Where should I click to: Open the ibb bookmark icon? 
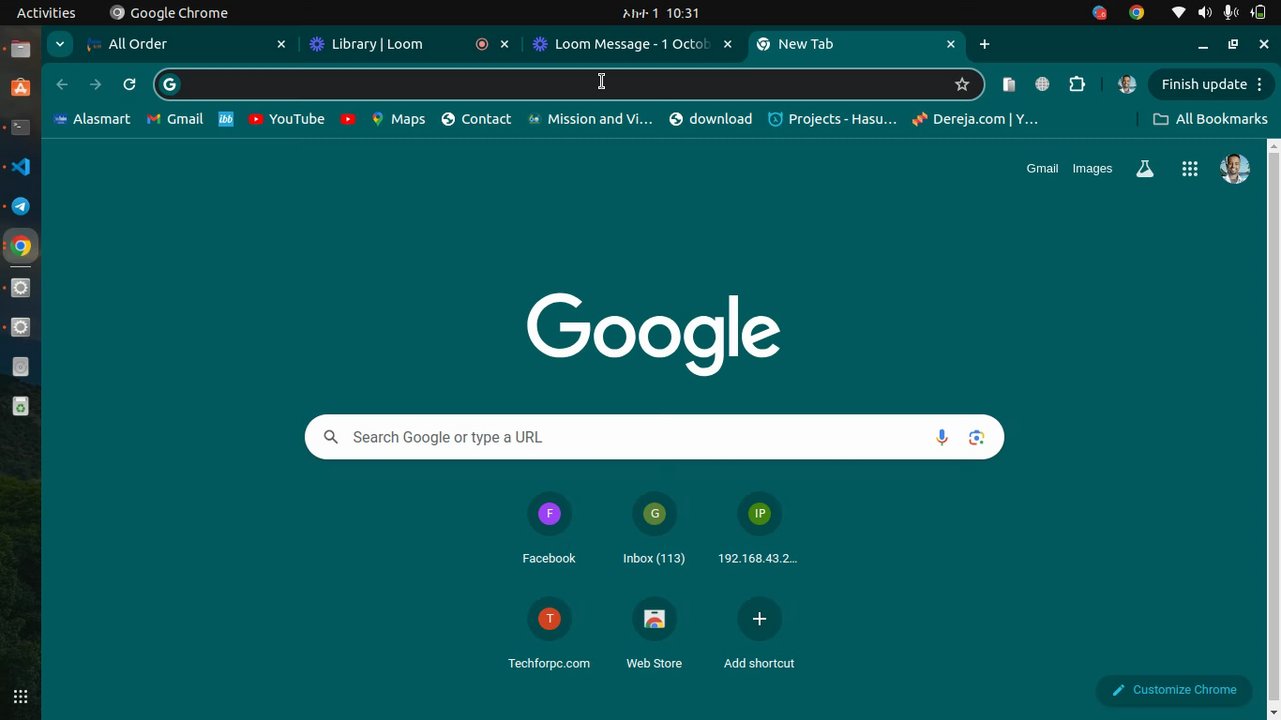[x=226, y=119]
